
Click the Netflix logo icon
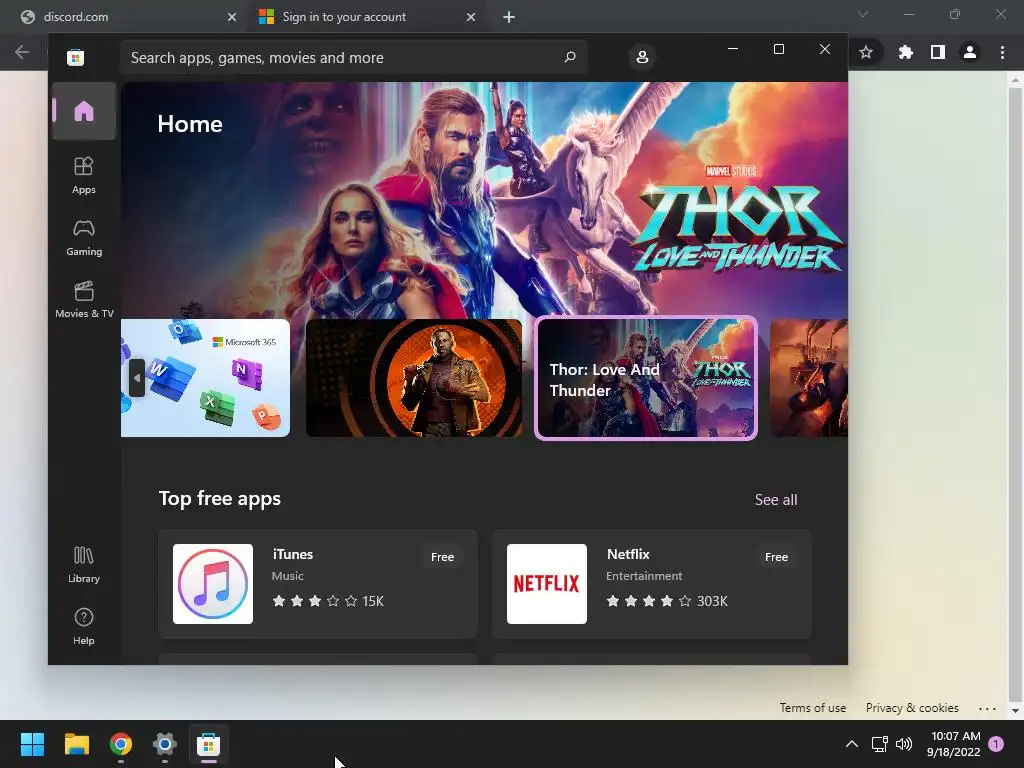[x=547, y=584]
